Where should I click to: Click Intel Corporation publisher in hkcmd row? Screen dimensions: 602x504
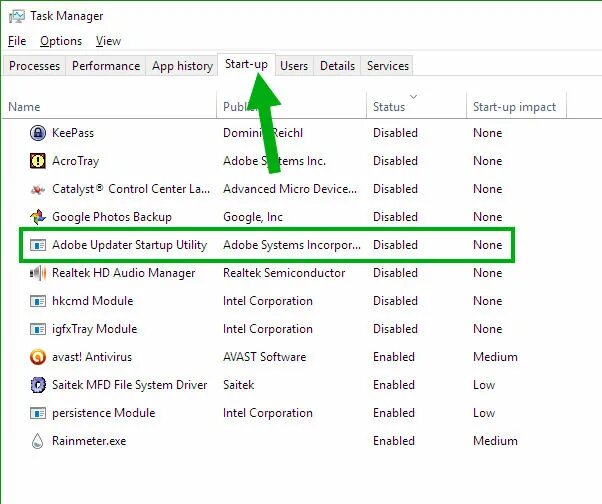(268, 301)
